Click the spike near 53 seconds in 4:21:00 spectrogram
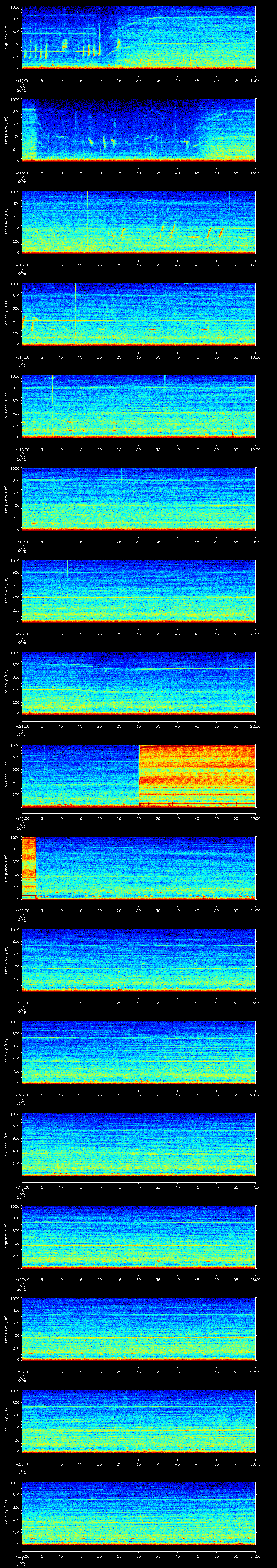 coord(227,660)
